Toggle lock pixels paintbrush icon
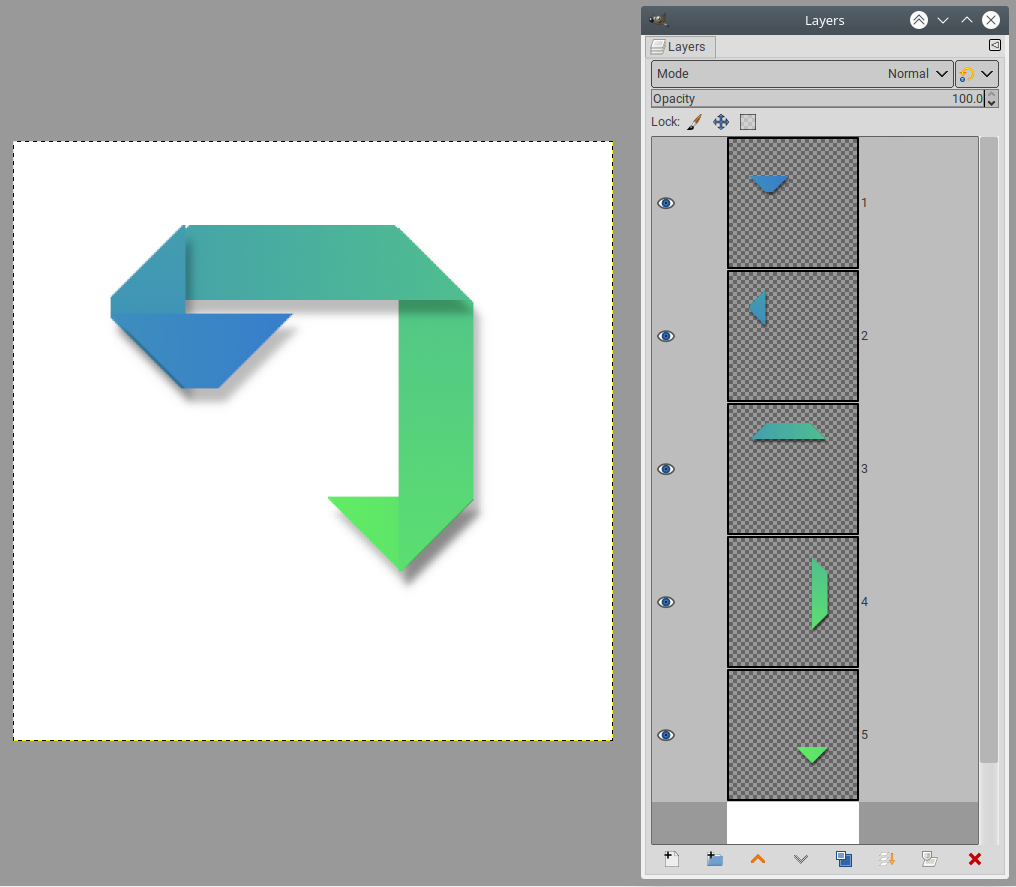 [x=695, y=122]
